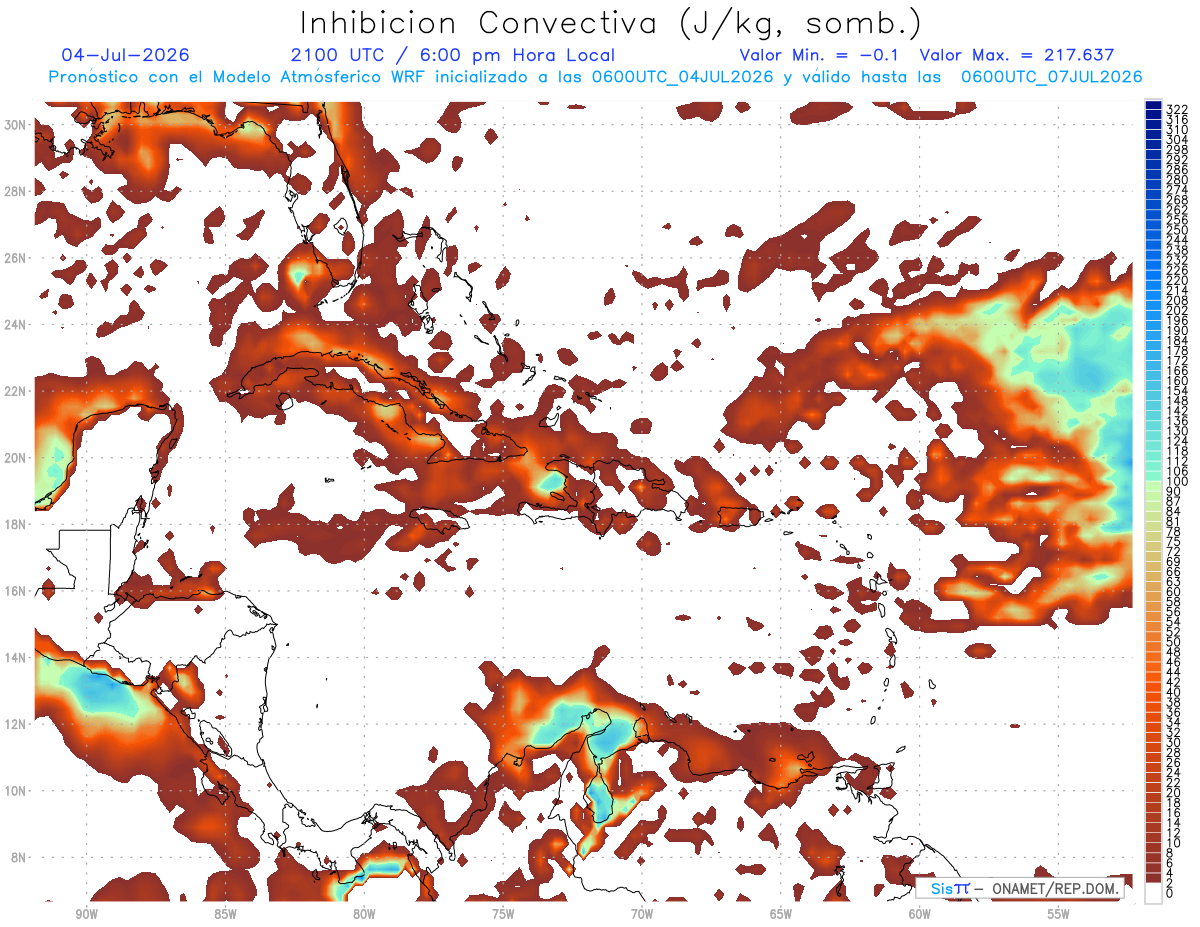Click the '55W' longitude label
Image resolution: width=1200 pixels, height=927 pixels.
1059,914
